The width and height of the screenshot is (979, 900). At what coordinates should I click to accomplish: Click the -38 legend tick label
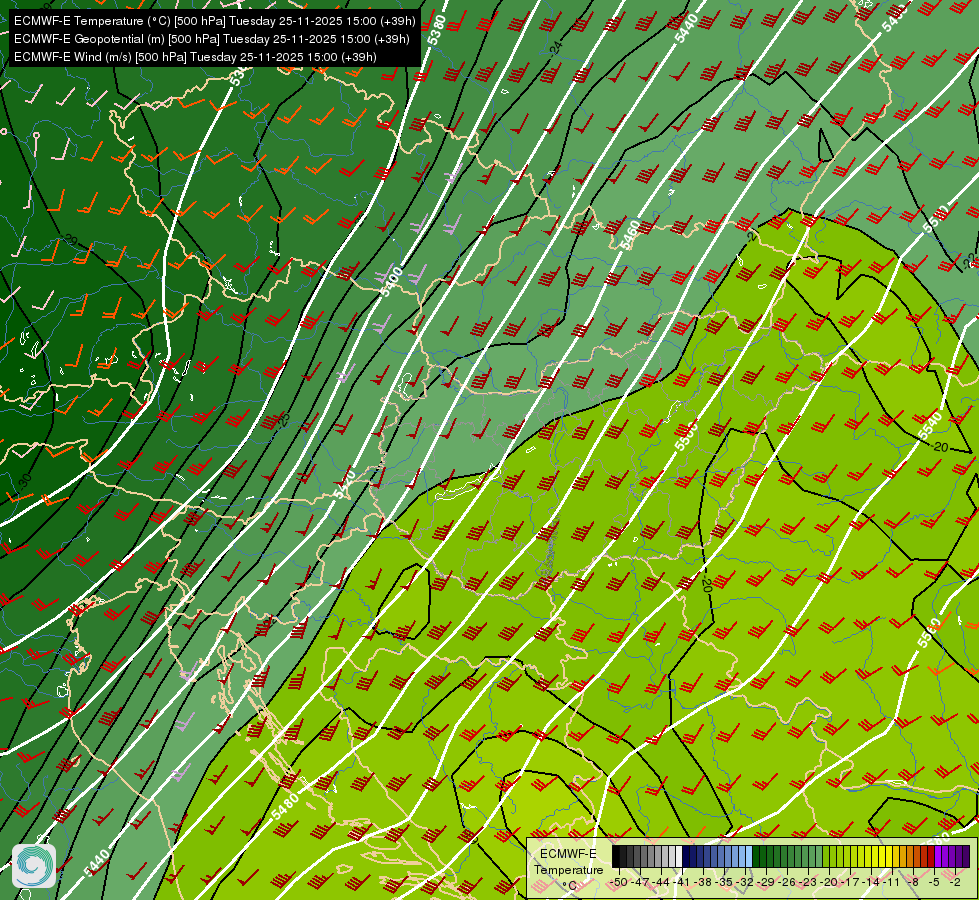coord(702,882)
